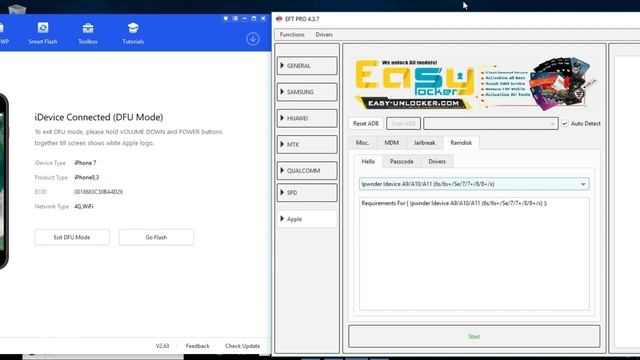Image resolution: width=640 pixels, height=360 pixels.
Task: Expand the SAMSUNG section
Action: (307, 92)
